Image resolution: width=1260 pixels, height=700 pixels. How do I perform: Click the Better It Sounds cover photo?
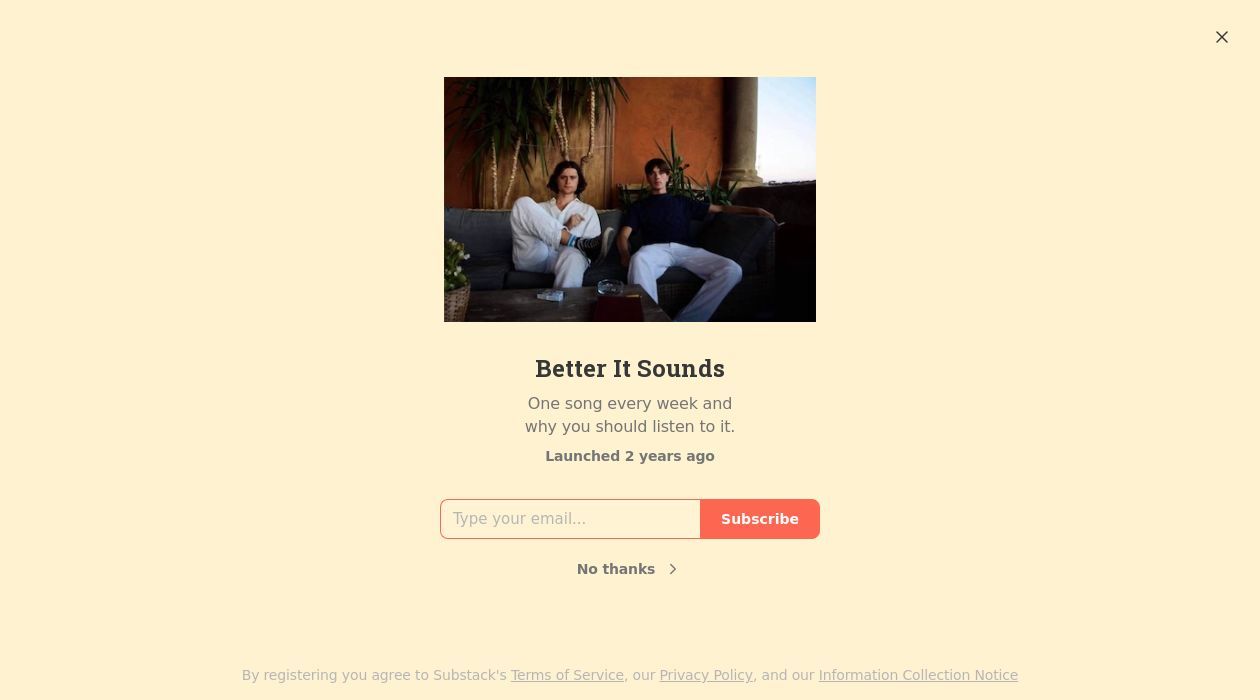coord(630,199)
